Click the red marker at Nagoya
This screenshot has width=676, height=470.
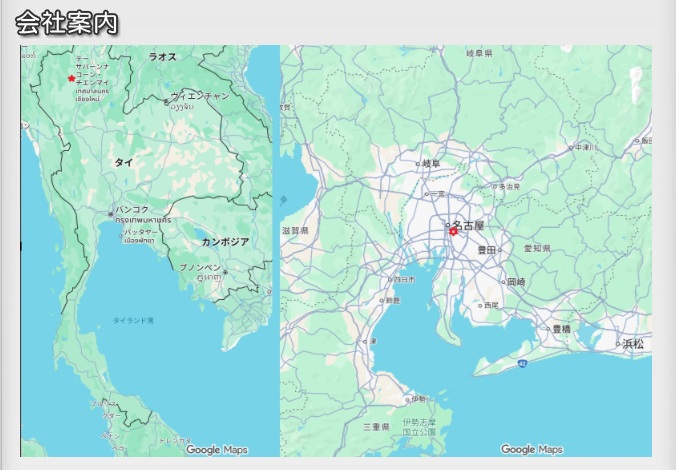[x=453, y=231]
